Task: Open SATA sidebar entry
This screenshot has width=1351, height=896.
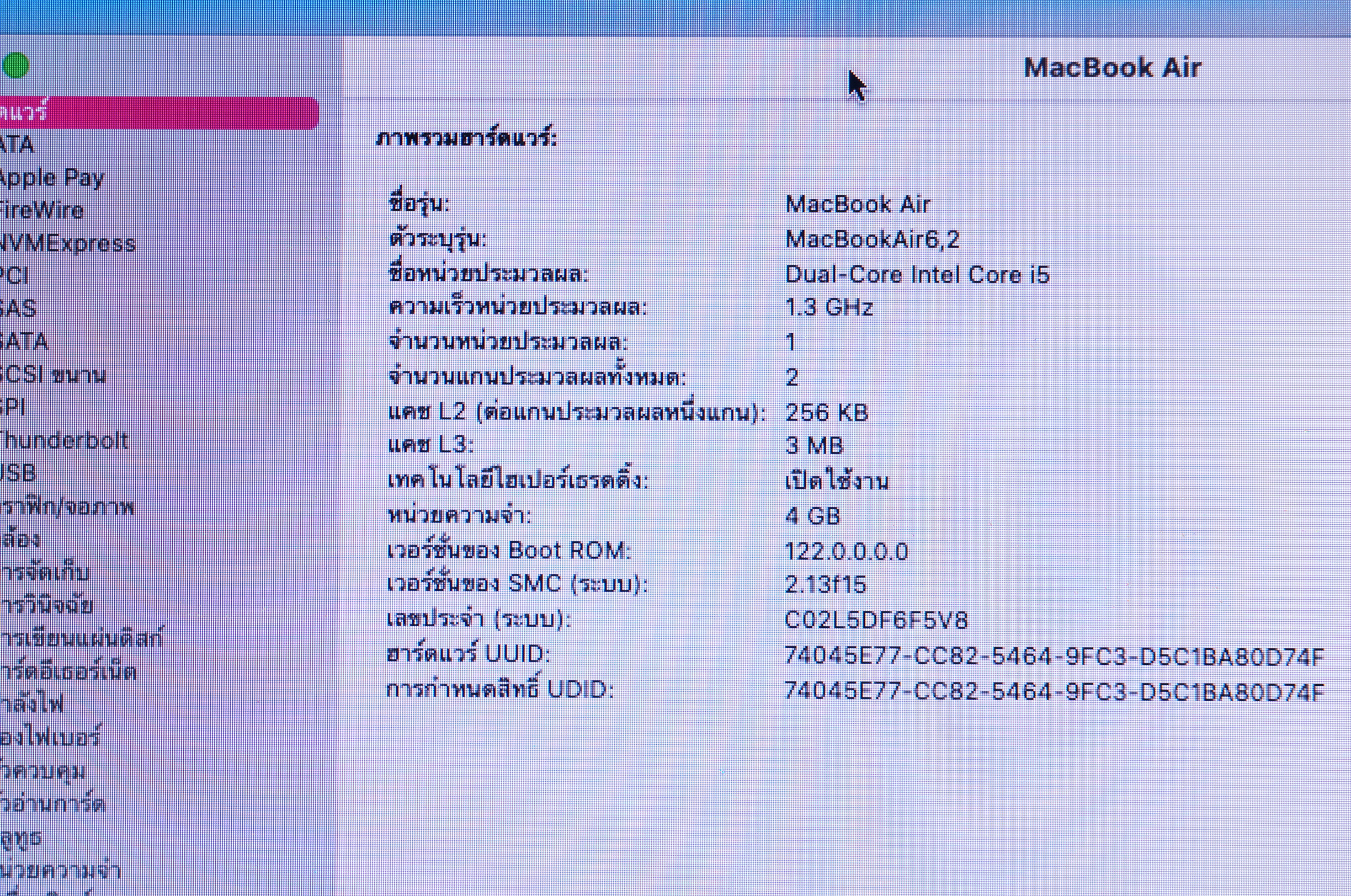Action: tap(23, 342)
